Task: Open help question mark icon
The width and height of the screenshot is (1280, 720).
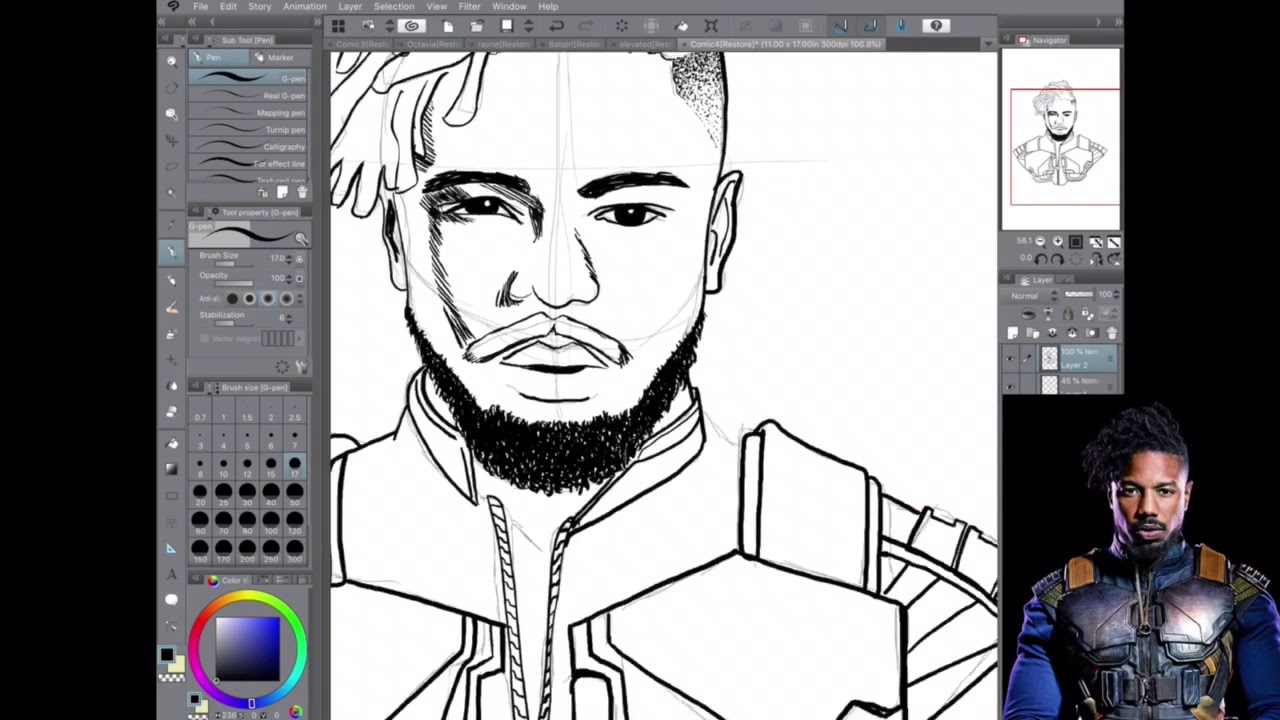Action: (936, 26)
